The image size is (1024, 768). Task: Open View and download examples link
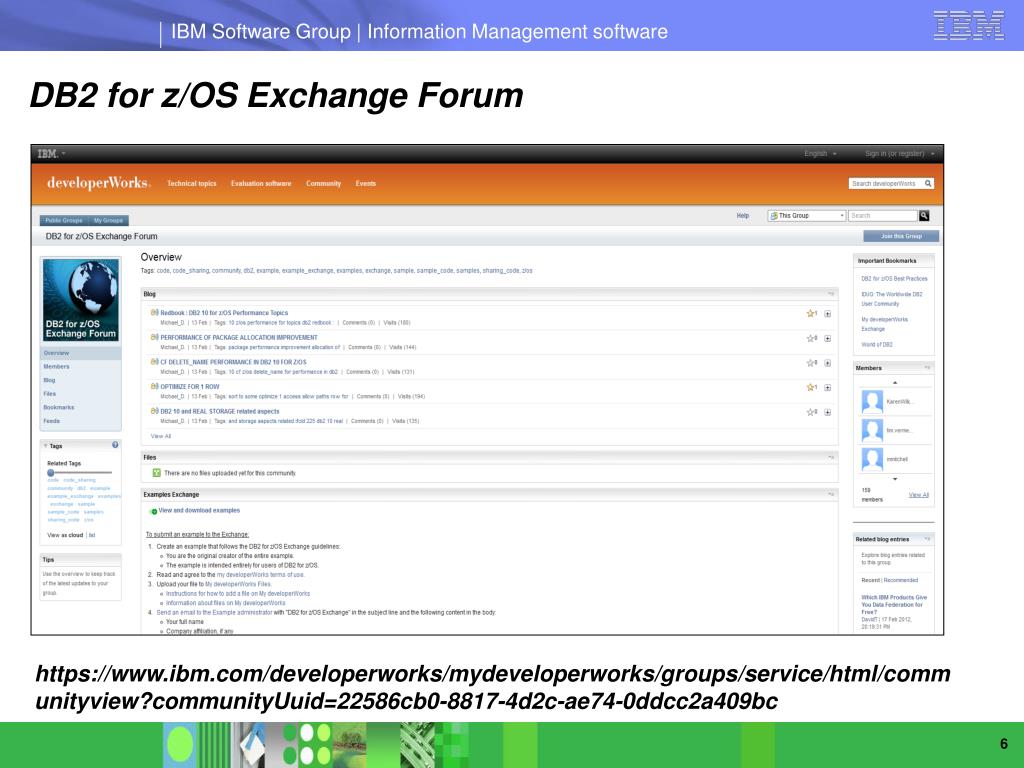[x=199, y=511]
